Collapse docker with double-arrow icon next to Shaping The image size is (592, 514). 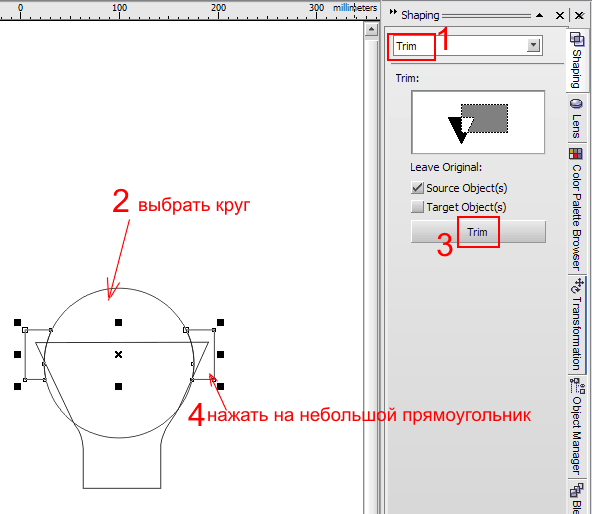(393, 12)
